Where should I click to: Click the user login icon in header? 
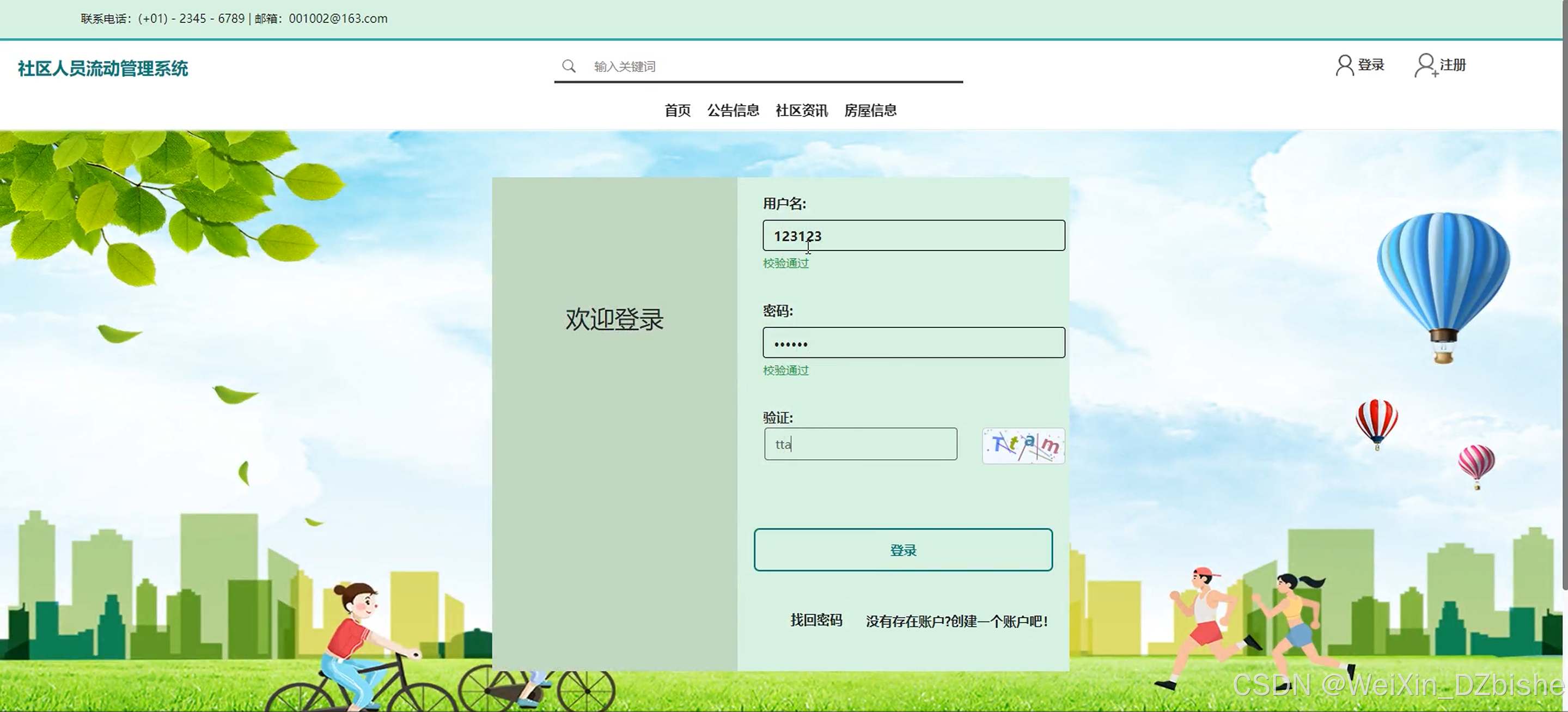click(1344, 65)
